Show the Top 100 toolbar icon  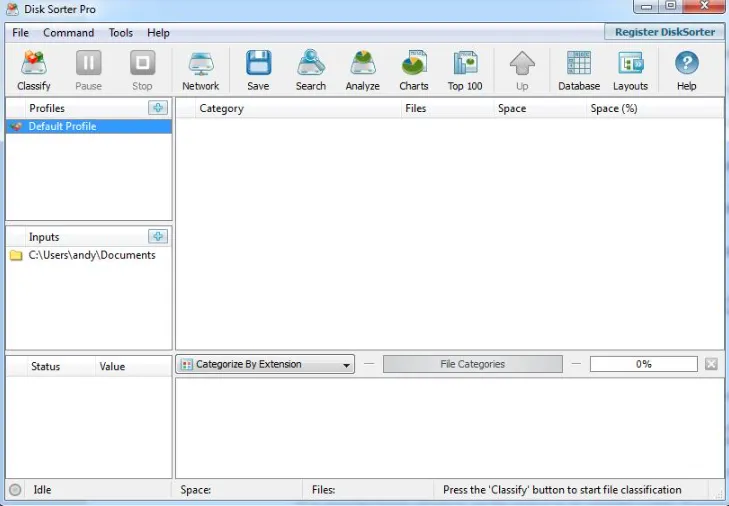click(465, 63)
